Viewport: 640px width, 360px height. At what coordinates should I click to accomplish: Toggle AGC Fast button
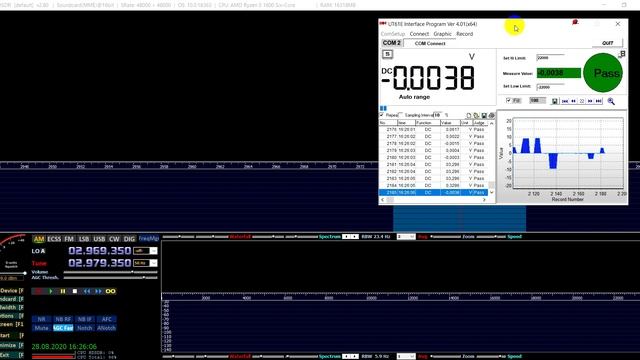(63, 328)
